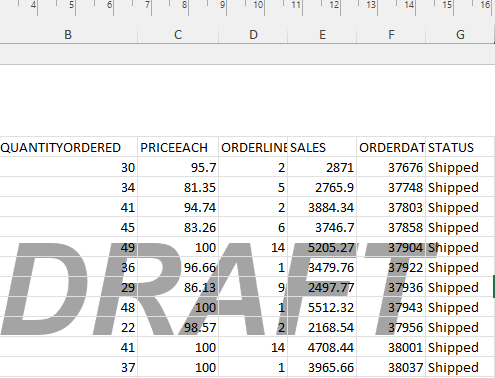Select order date cell 37943
This screenshot has width=495, height=378.
pos(391,307)
